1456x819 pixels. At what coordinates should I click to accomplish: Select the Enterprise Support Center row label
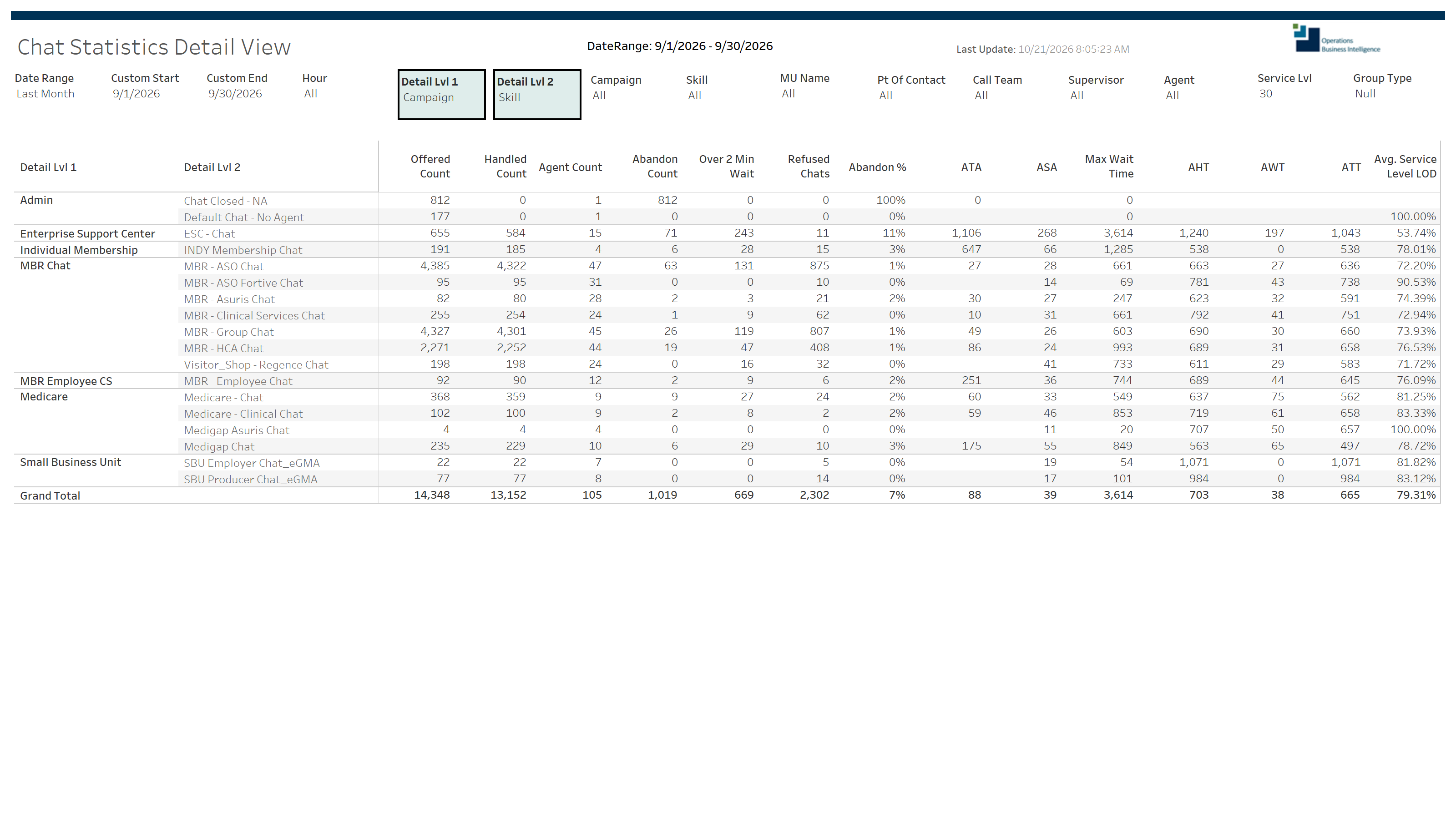[x=88, y=233]
